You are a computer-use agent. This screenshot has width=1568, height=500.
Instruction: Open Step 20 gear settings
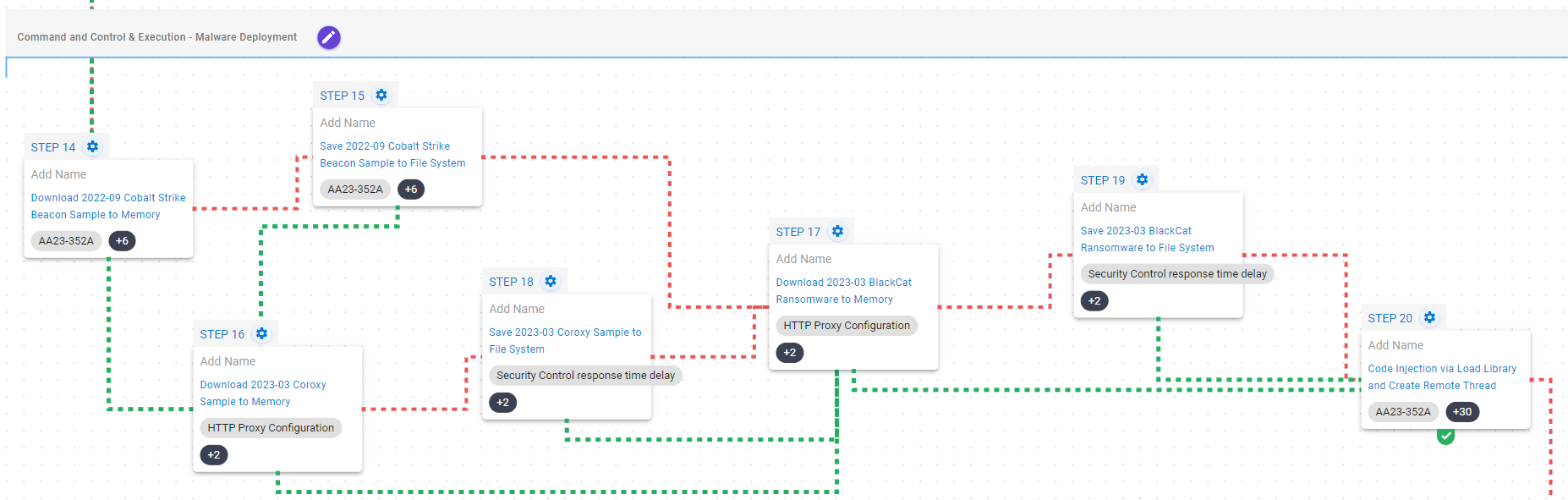(1429, 317)
